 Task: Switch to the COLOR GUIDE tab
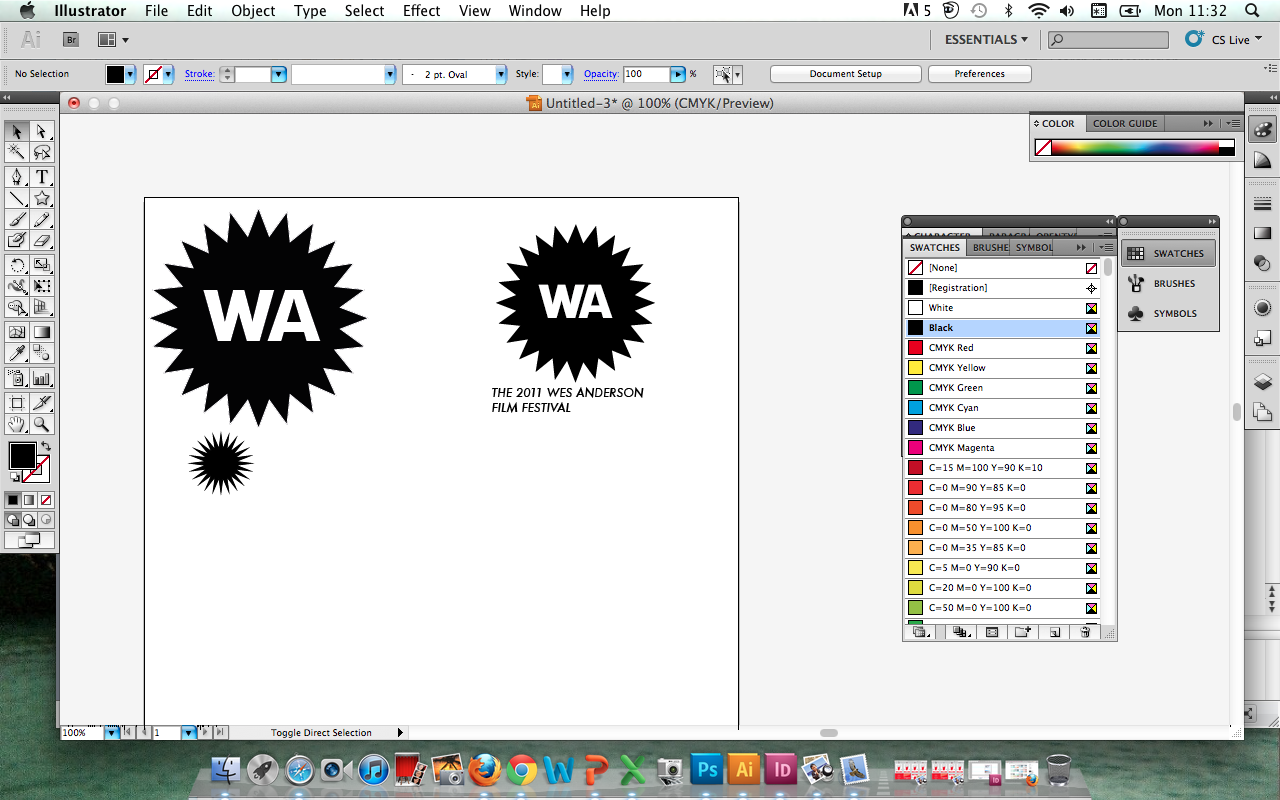click(x=1125, y=124)
